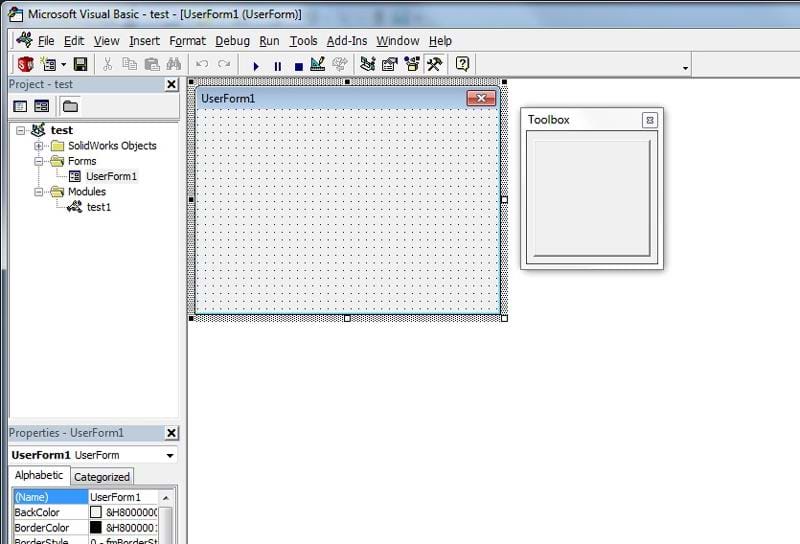The width and height of the screenshot is (800, 544).
Task: Switch to the Categorized properties tab
Action: coord(102,477)
